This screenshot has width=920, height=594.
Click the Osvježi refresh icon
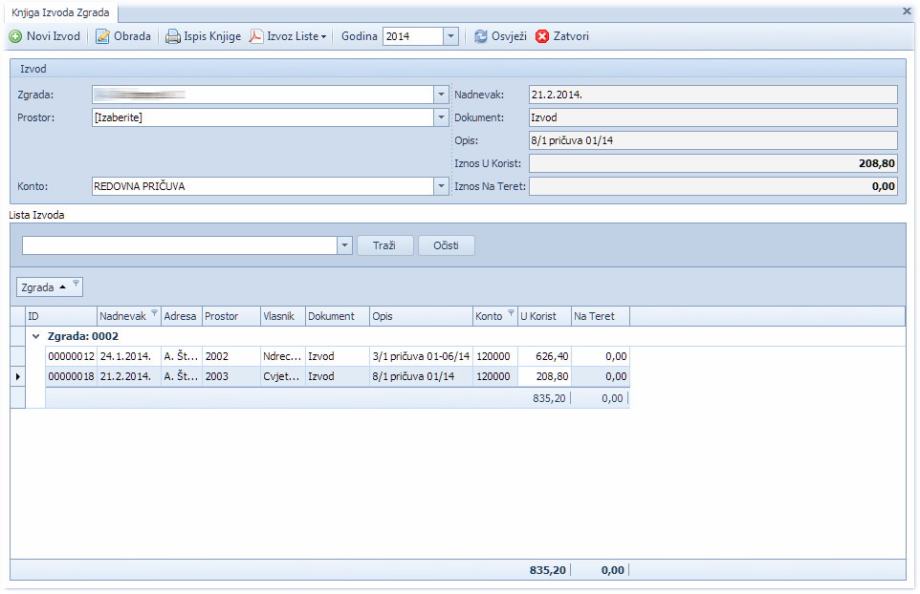click(480, 36)
